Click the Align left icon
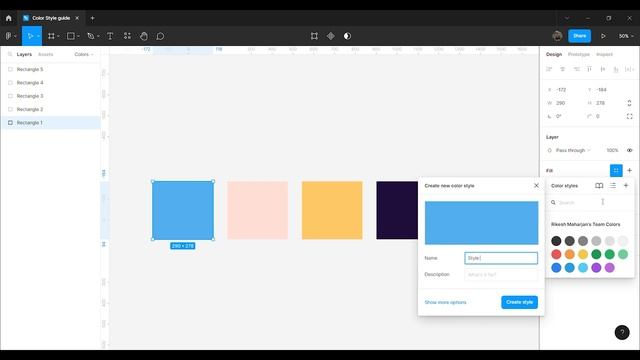This screenshot has width=640, height=360. point(549,69)
